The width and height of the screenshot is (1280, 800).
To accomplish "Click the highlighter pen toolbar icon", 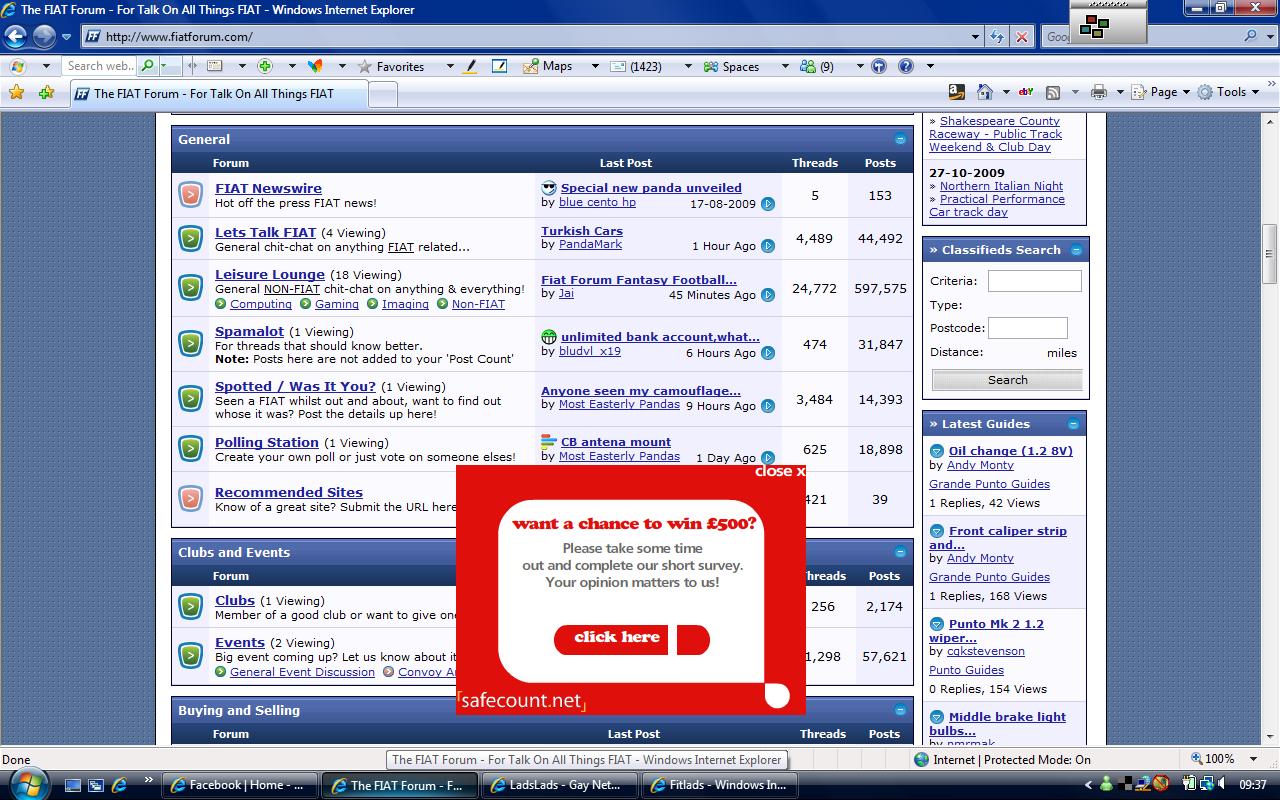I will click(x=472, y=66).
